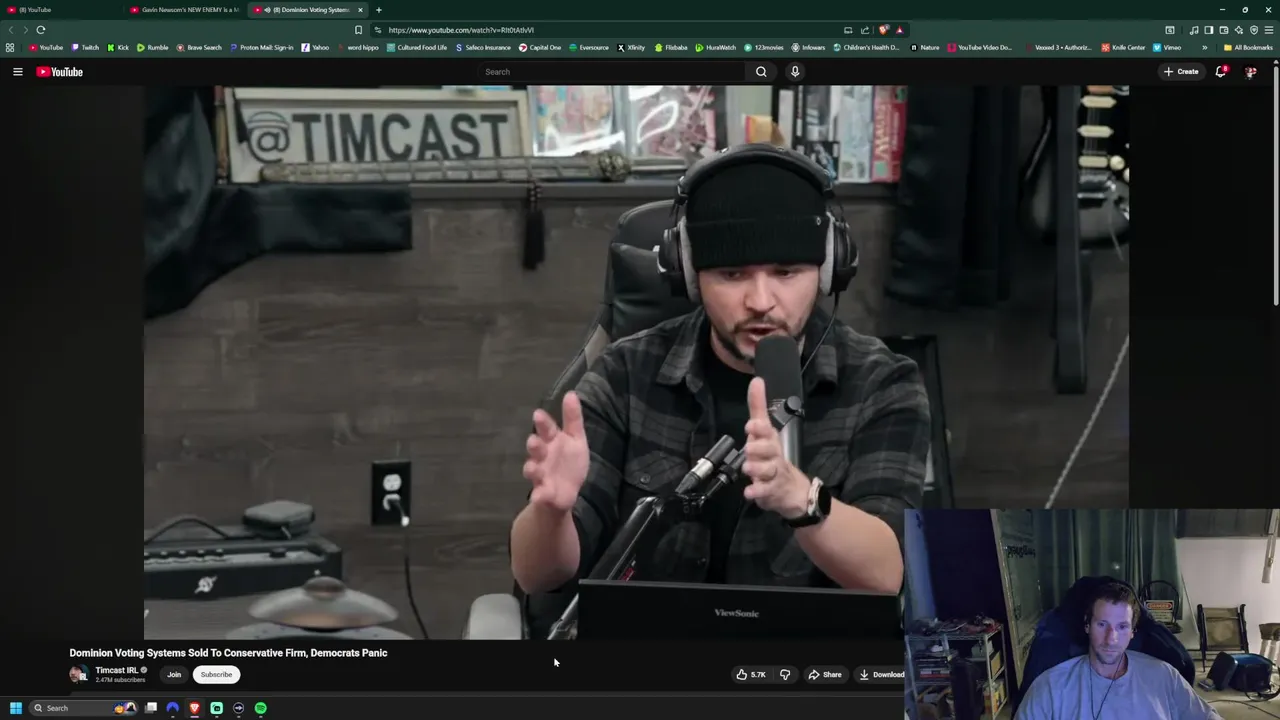The height and width of the screenshot is (720, 1280).
Task: Open the Nature bookmark
Action: pos(925,47)
